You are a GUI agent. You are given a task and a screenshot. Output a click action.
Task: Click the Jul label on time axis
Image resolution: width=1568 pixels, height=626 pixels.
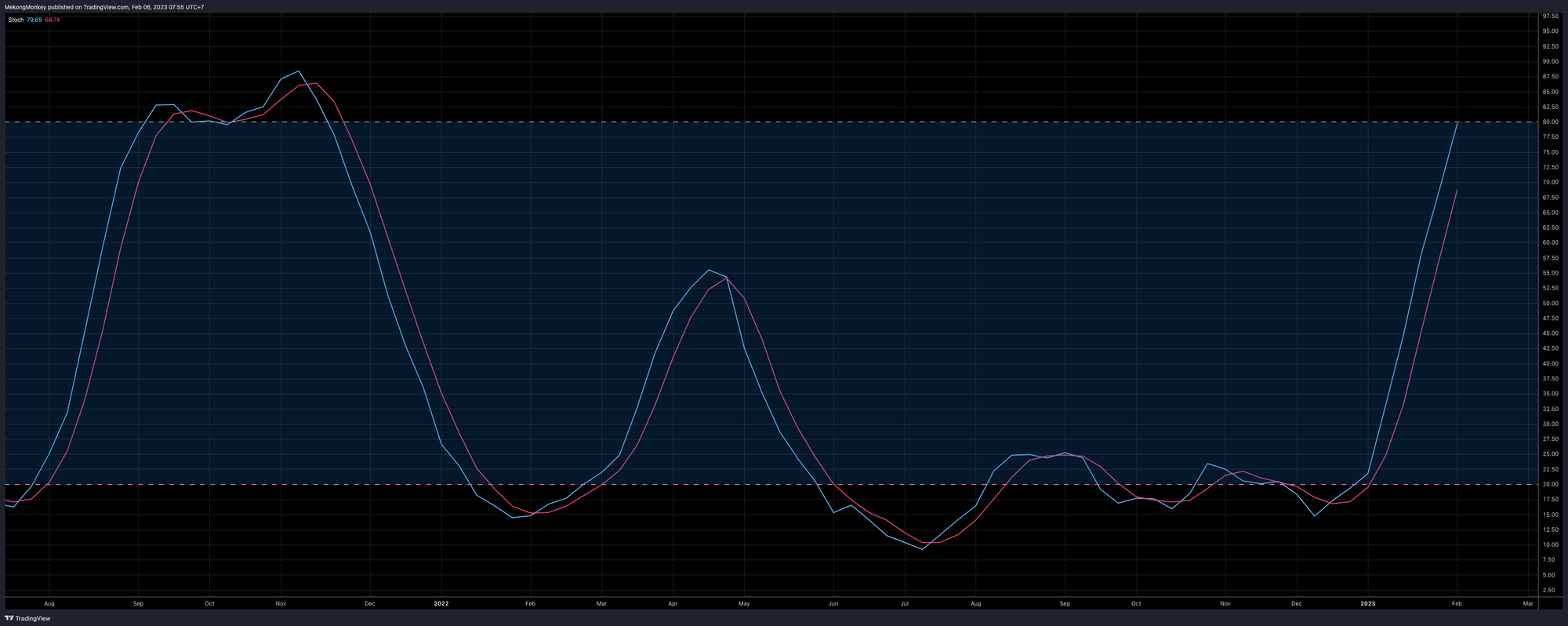pos(904,603)
